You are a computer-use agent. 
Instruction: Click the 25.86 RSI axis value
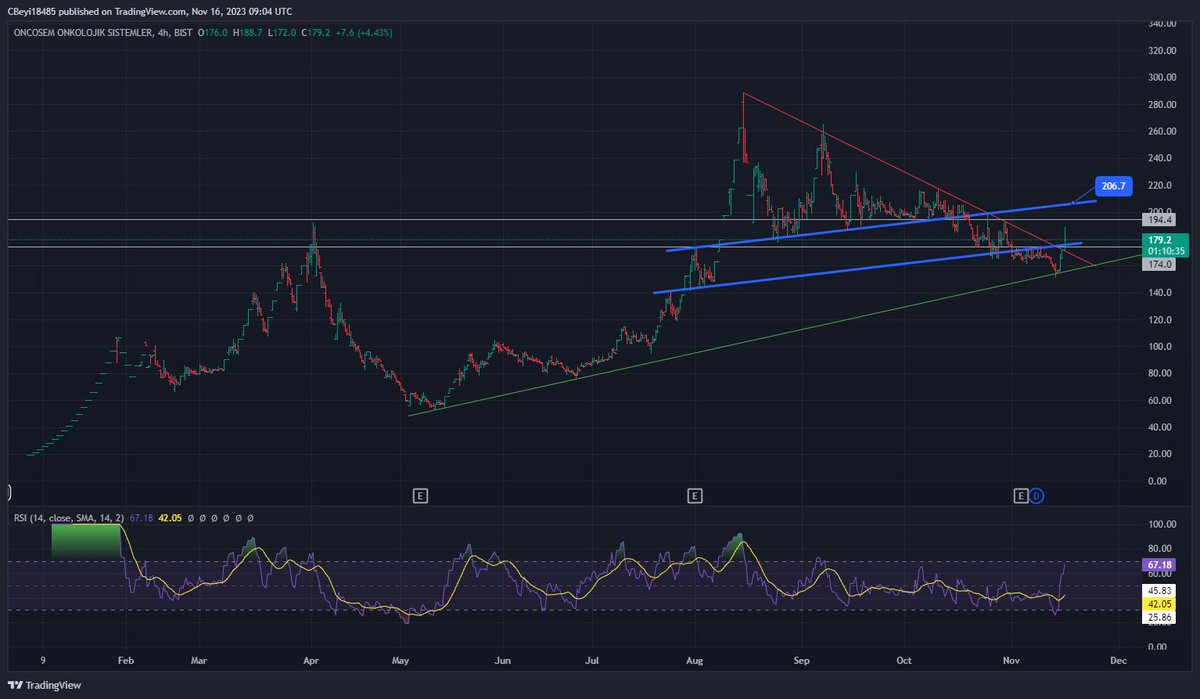(x=1158, y=617)
